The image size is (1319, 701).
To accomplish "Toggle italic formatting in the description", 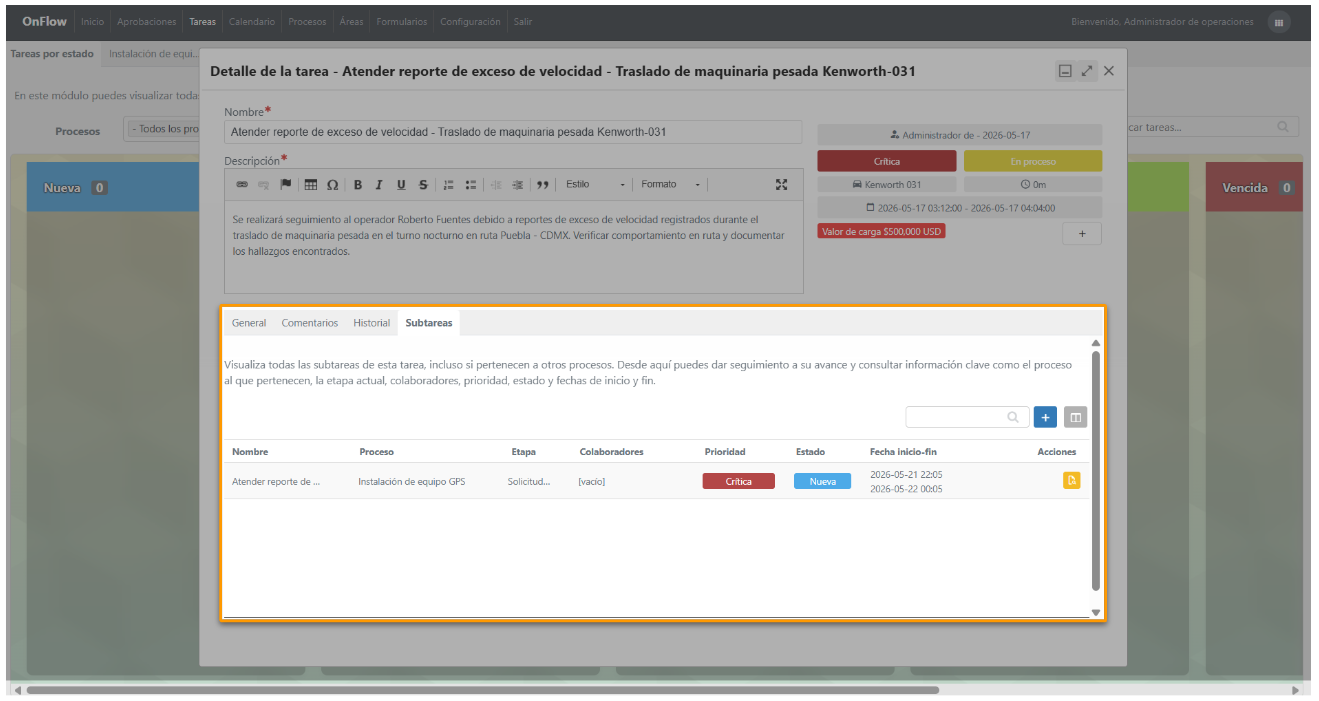I will [379, 185].
